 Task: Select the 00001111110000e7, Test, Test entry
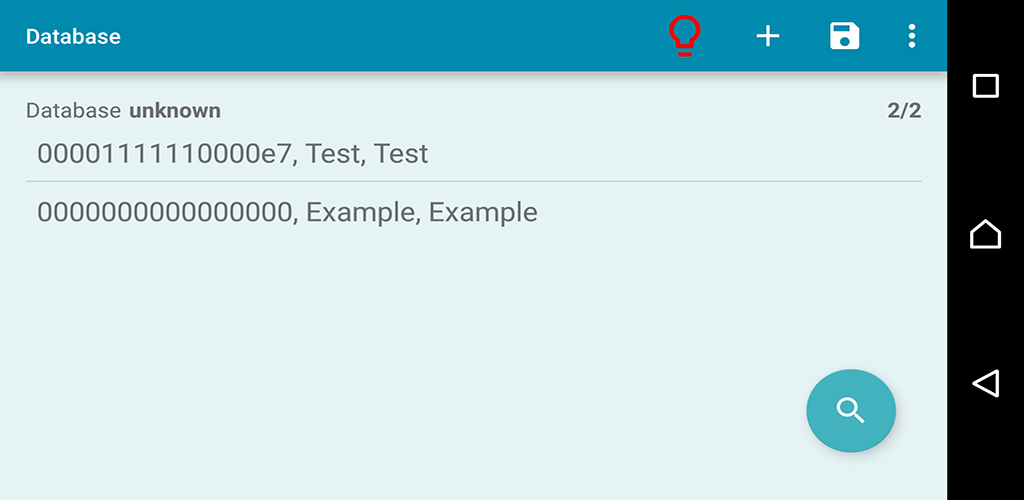click(473, 153)
